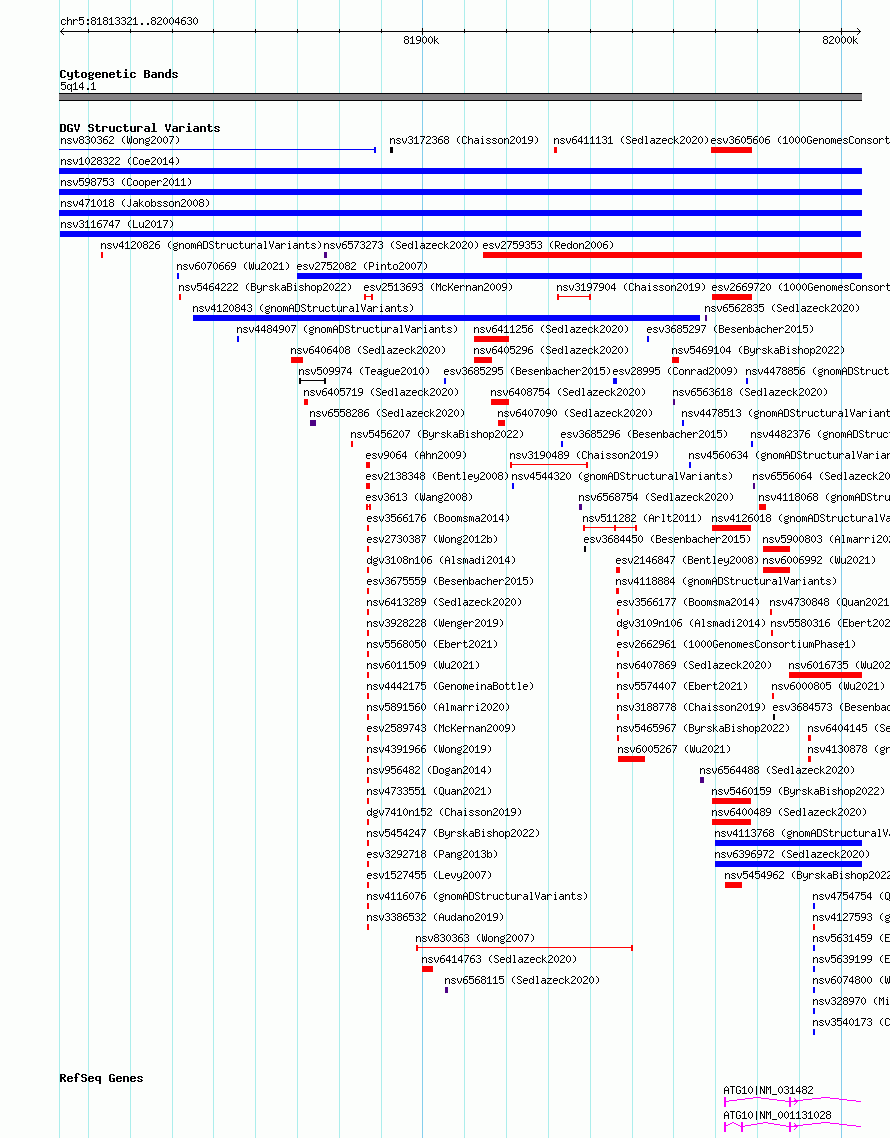Select nsv6411256 (Sedlazeck2020) red bar
Viewport: 890px width, 1138px height.
pyautogui.click(x=491, y=339)
